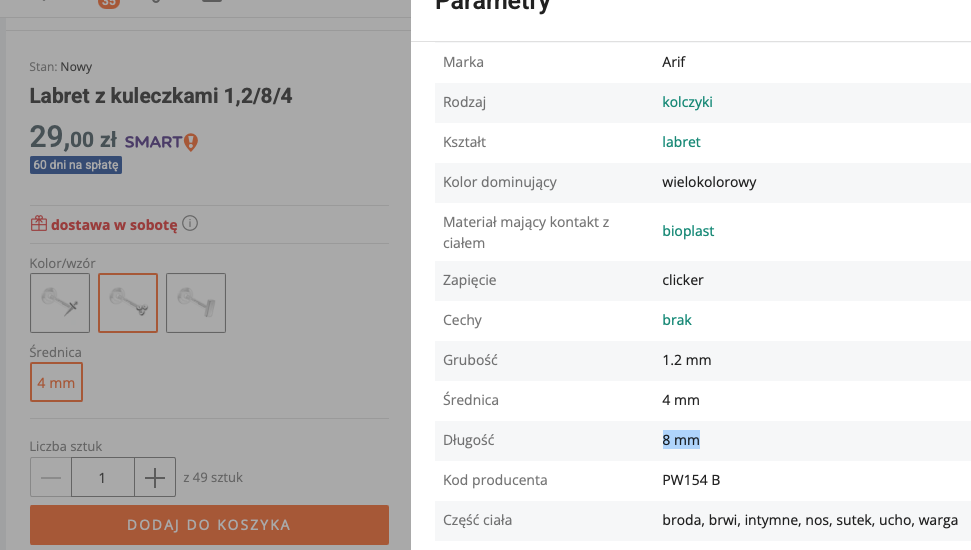Choose the 4 mm Średnica option
The height and width of the screenshot is (550, 971).
(x=56, y=382)
